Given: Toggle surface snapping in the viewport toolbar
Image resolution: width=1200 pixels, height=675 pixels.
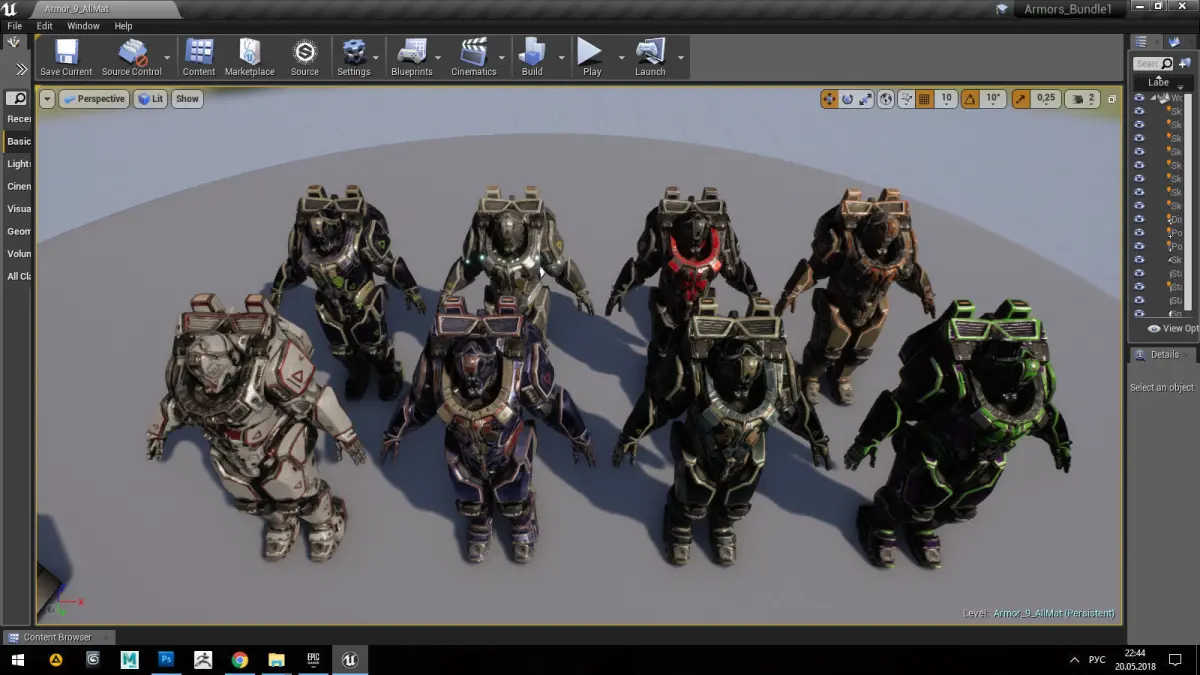Looking at the screenshot, I should (905, 99).
